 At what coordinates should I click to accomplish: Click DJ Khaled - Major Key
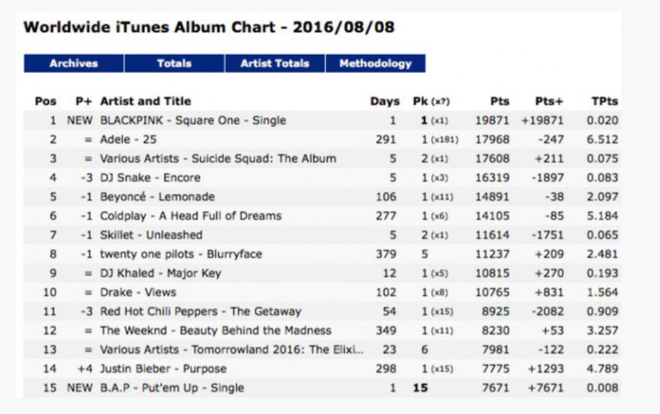click(x=160, y=273)
